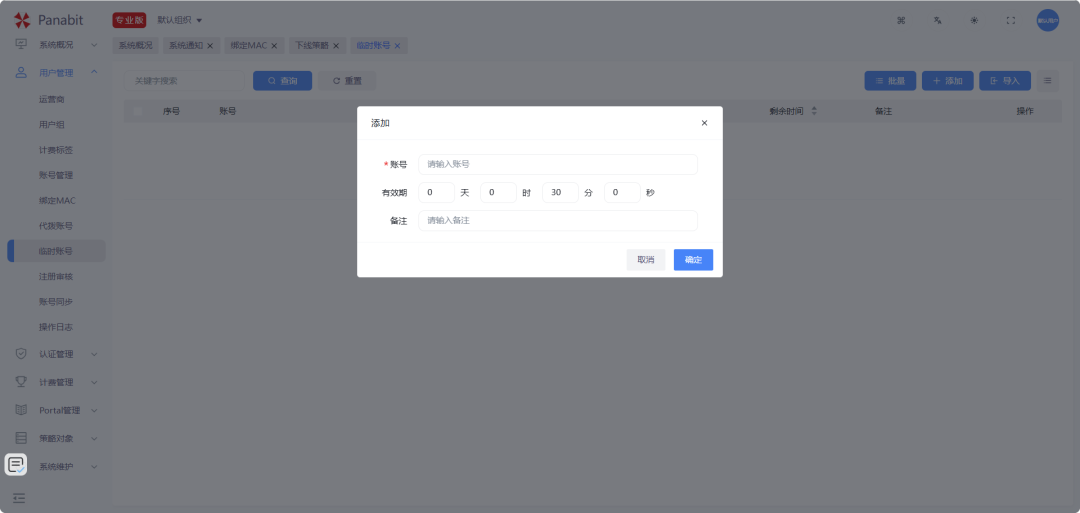Toggle the select-all table header checkbox
1080x513 pixels.
[138, 111]
